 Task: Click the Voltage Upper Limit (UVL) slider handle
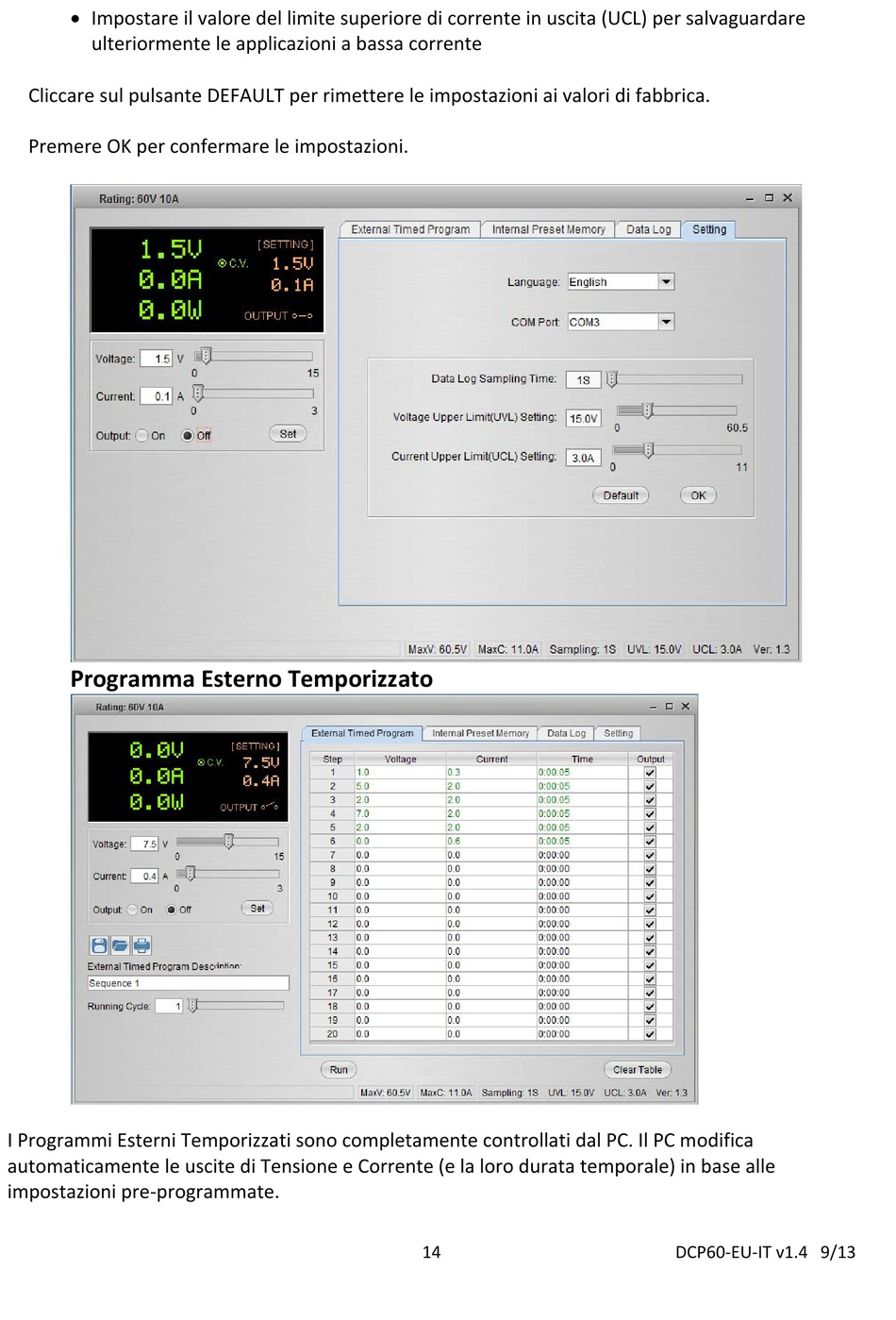(647, 410)
